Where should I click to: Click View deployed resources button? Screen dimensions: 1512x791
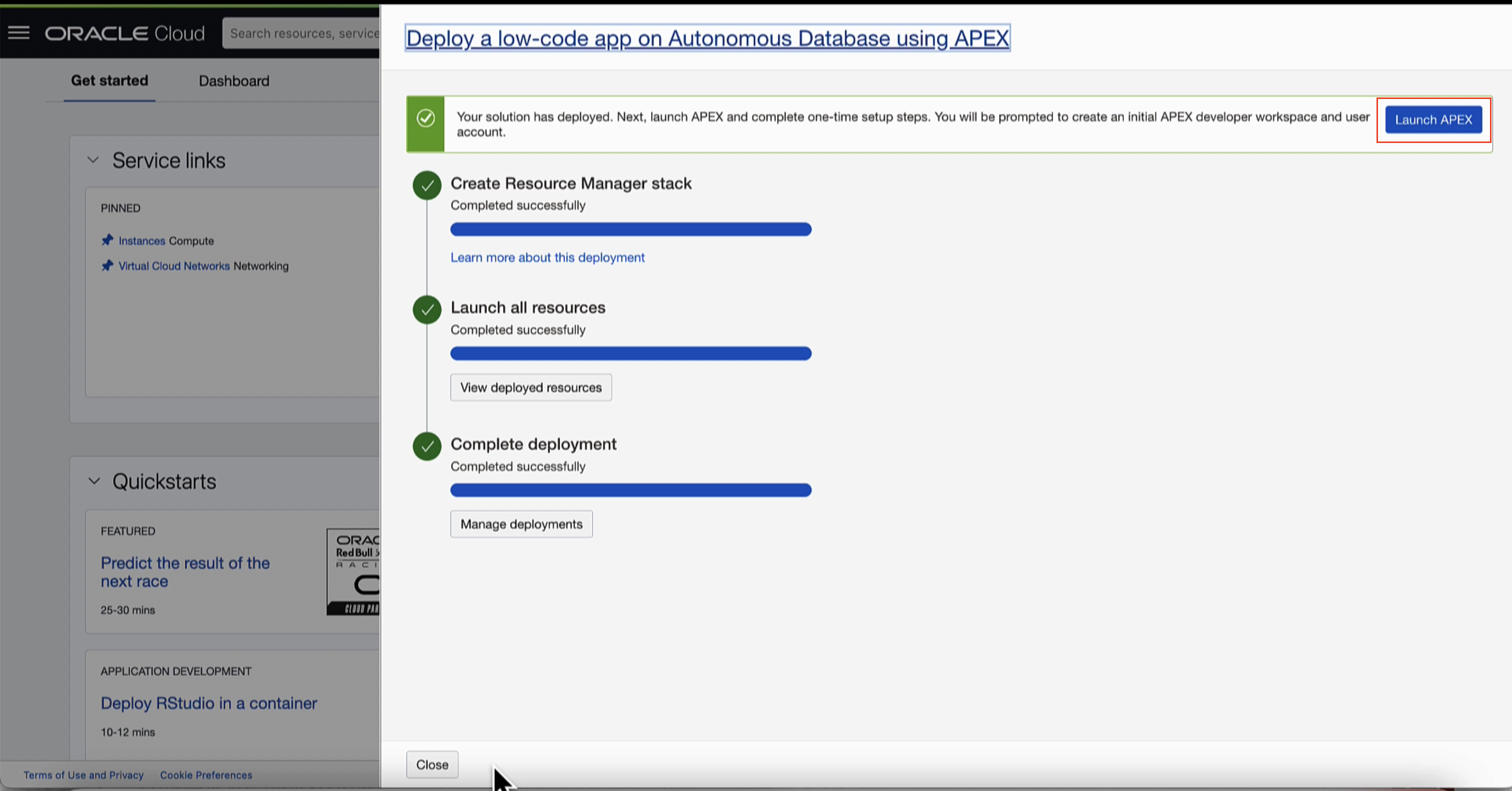click(x=530, y=387)
